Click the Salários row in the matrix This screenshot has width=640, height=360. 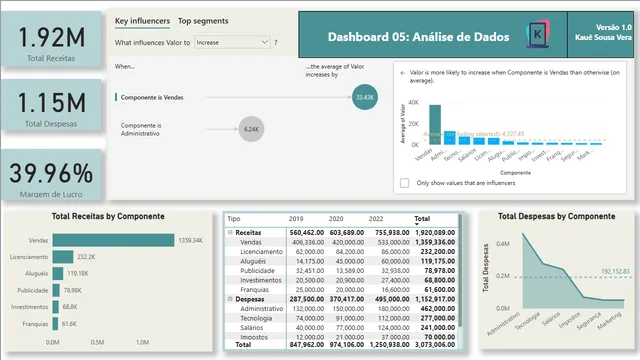coord(342,327)
